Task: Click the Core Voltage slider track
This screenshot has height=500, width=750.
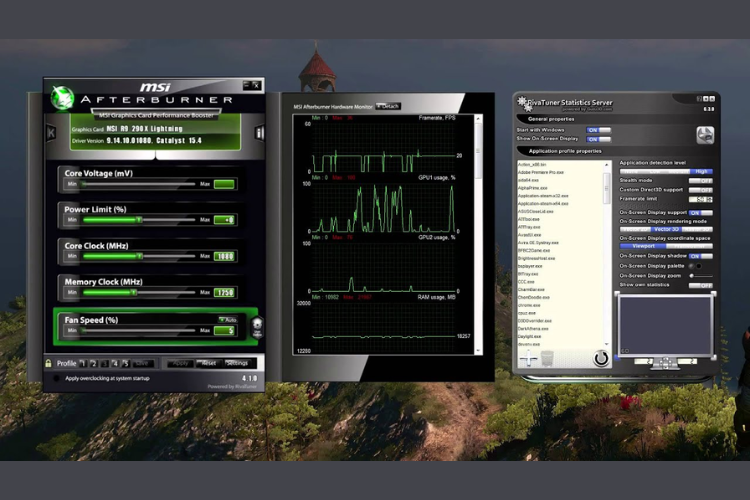Action: pos(139,184)
